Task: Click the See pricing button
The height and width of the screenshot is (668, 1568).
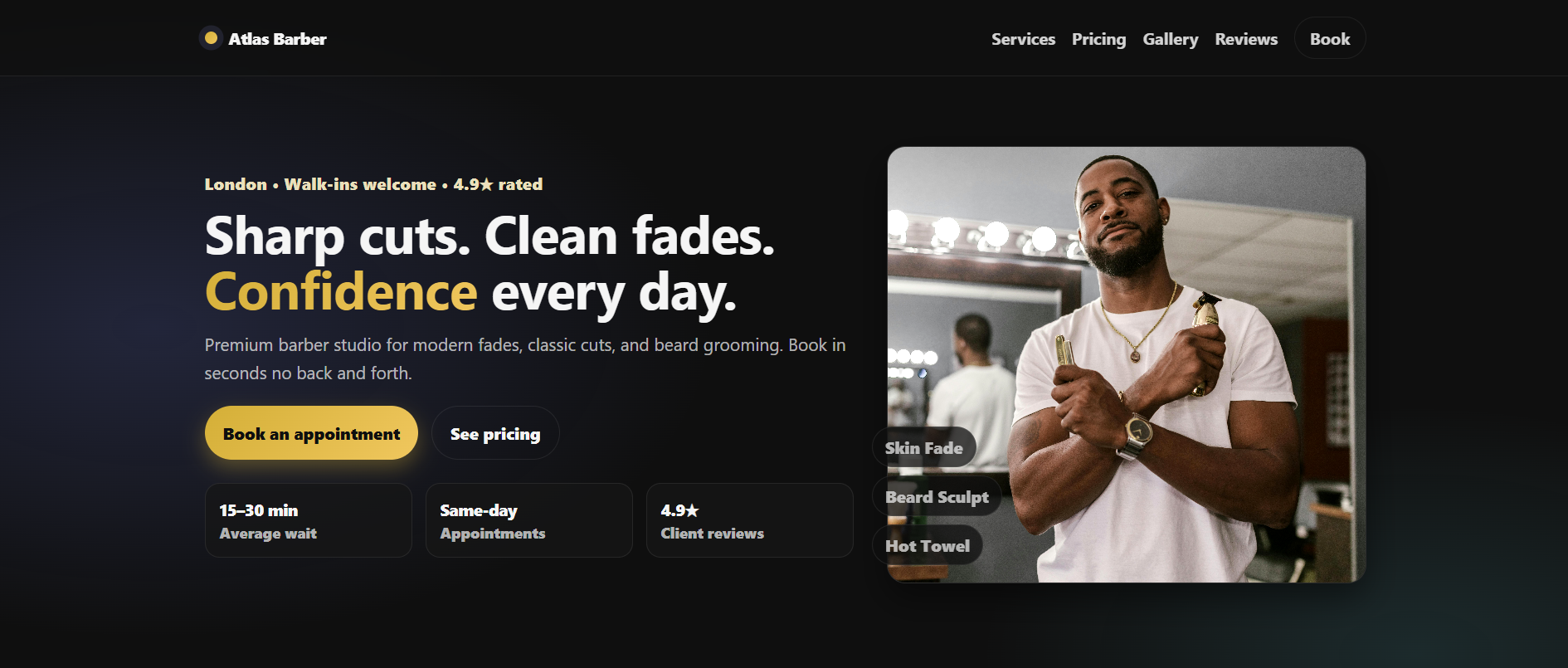Action: (495, 433)
